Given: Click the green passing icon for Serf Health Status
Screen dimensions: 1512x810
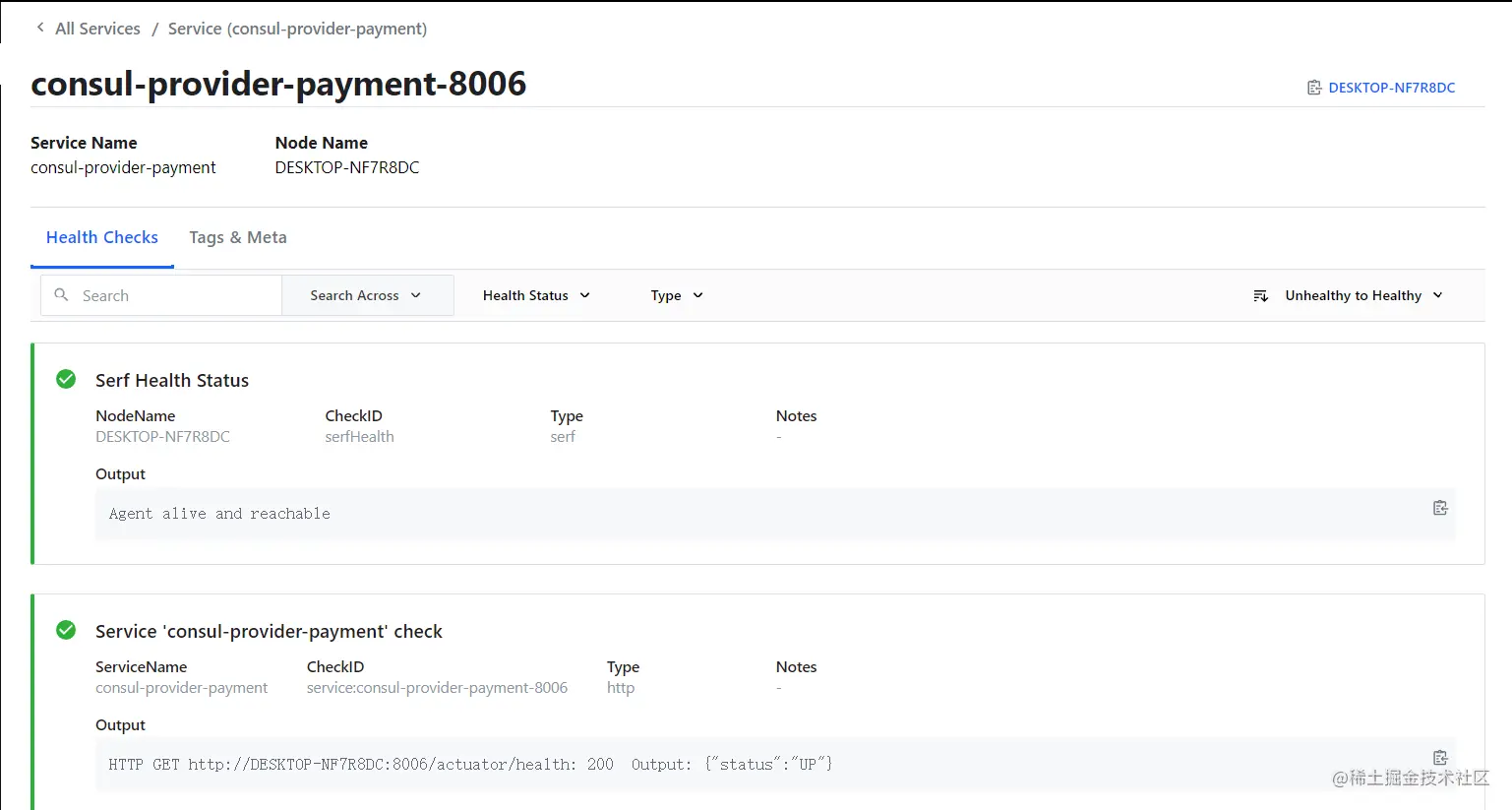Looking at the screenshot, I should [66, 380].
